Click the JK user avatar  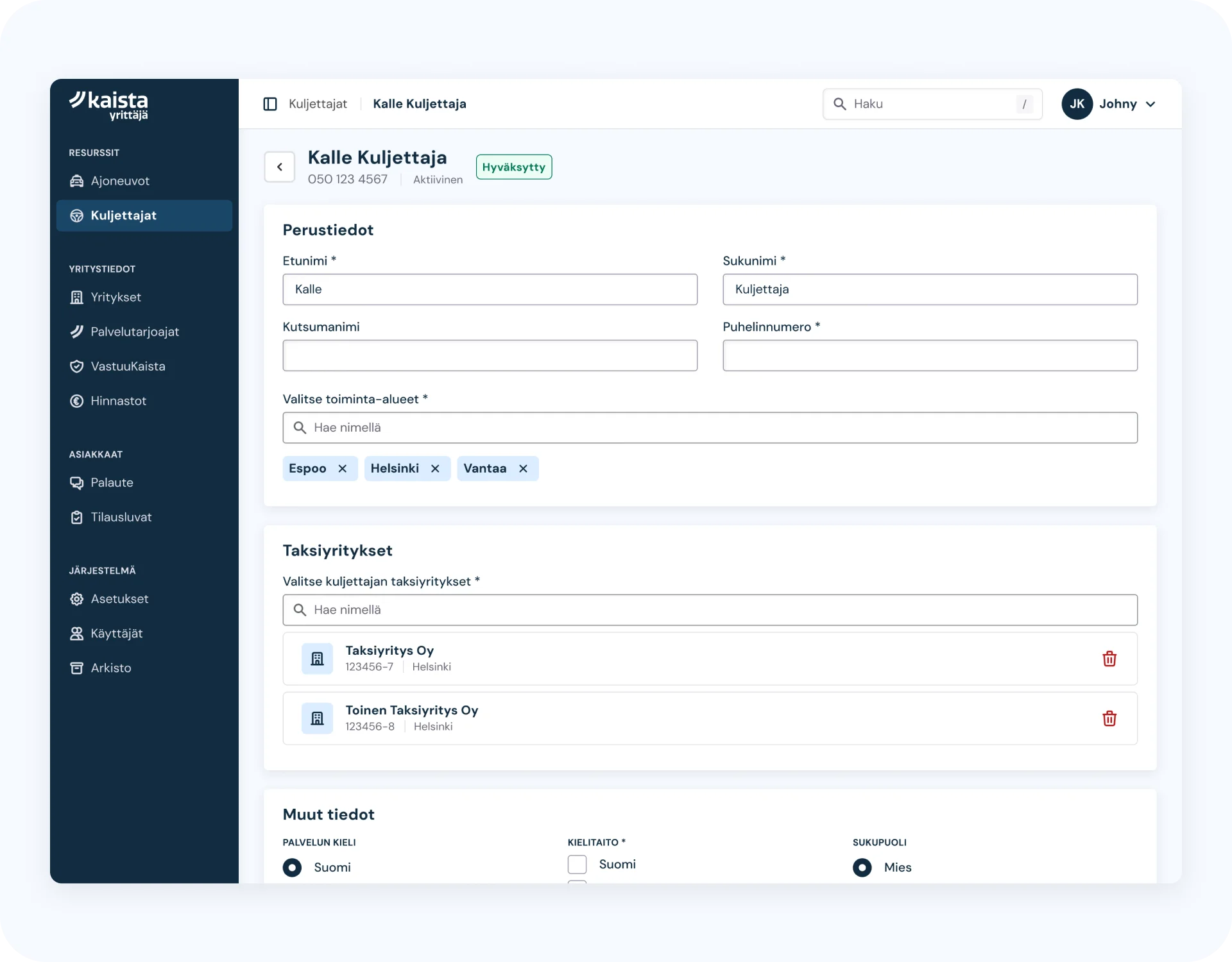click(1077, 104)
